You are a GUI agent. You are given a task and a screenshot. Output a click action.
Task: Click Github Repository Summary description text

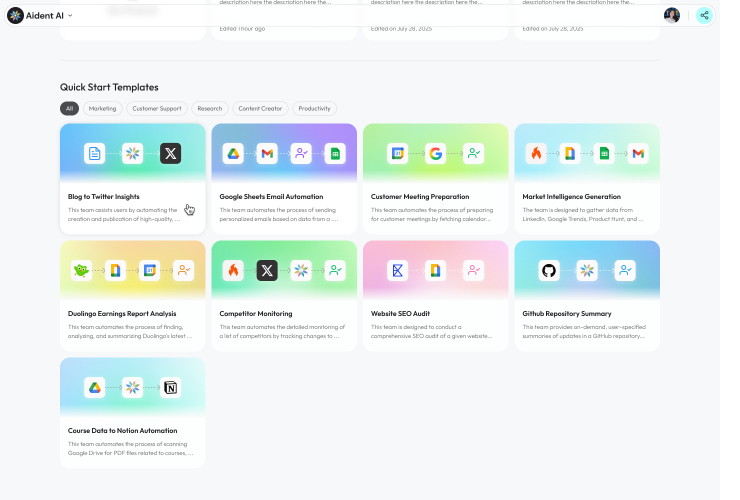click(584, 332)
